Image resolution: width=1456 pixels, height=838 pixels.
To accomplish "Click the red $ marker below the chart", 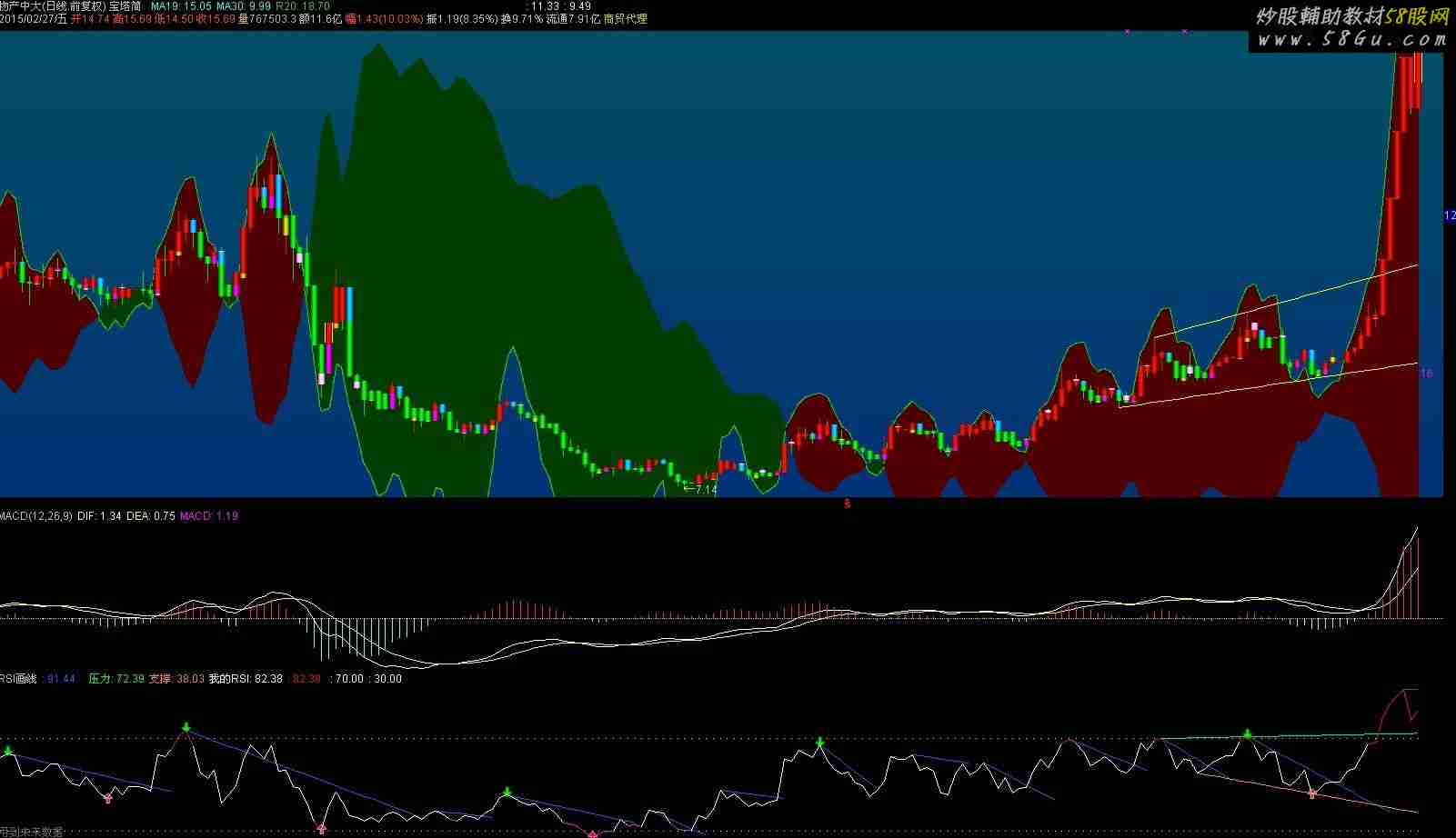I will pyautogui.click(x=848, y=504).
